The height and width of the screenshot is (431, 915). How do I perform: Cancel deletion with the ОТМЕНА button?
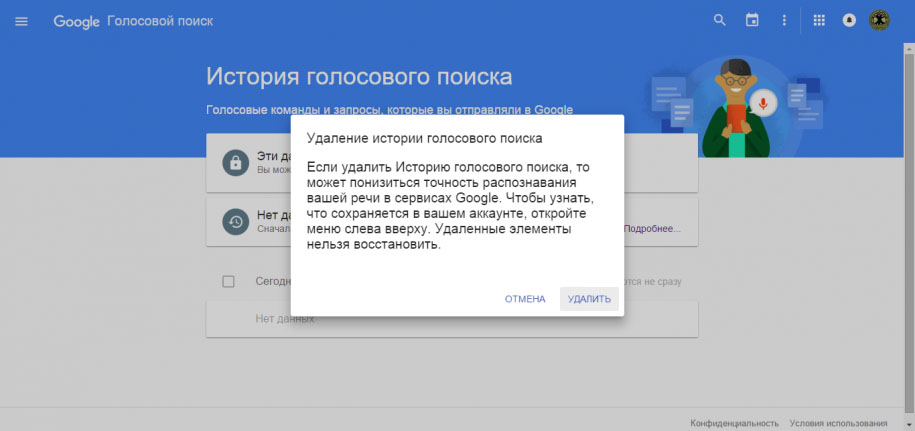point(525,299)
